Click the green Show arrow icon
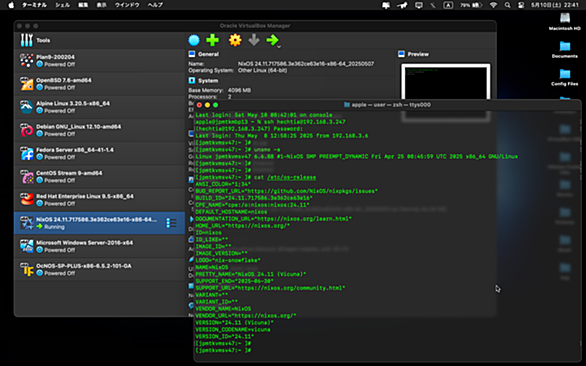The height and width of the screenshot is (366, 586). click(x=272, y=40)
